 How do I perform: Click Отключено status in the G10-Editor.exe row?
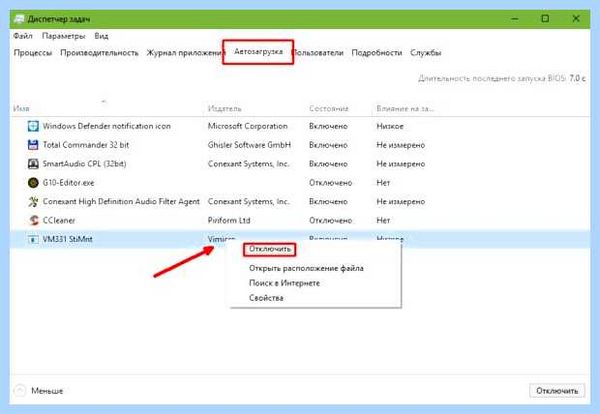pyautogui.click(x=331, y=183)
